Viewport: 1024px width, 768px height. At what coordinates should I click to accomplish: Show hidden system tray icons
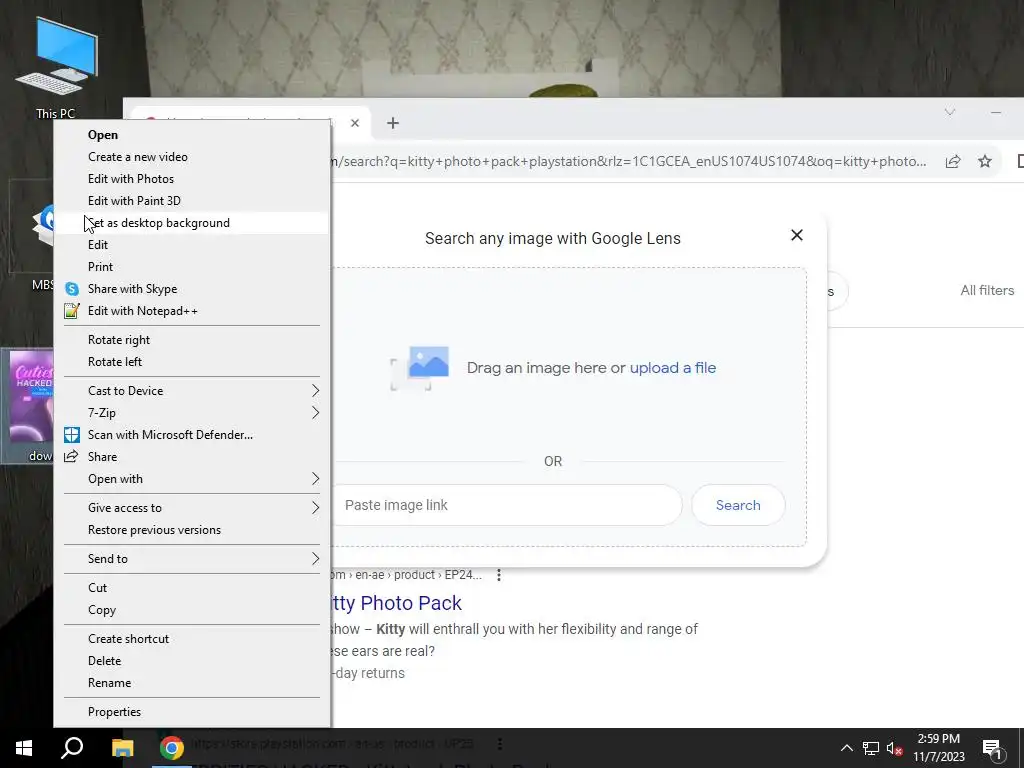(846, 748)
